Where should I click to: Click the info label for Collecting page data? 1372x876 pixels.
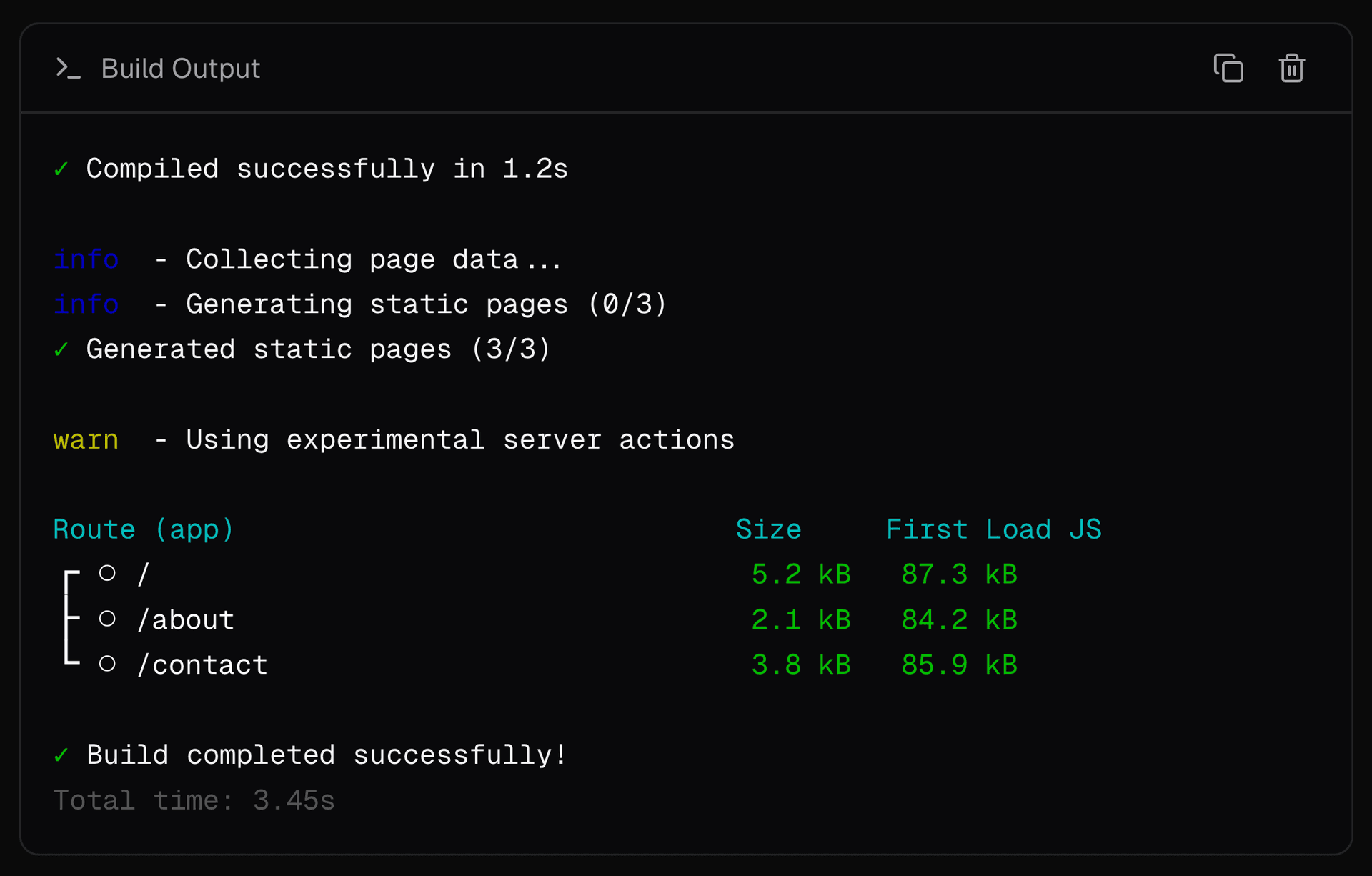point(86,259)
